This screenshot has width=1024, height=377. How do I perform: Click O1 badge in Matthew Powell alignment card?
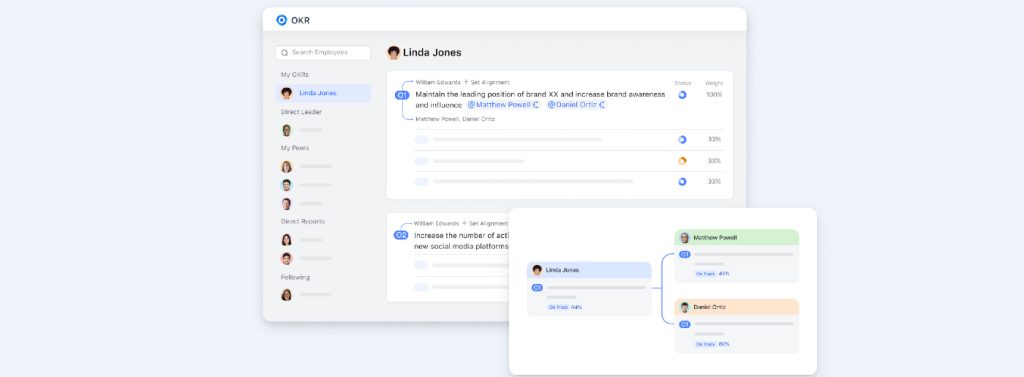[x=684, y=254]
